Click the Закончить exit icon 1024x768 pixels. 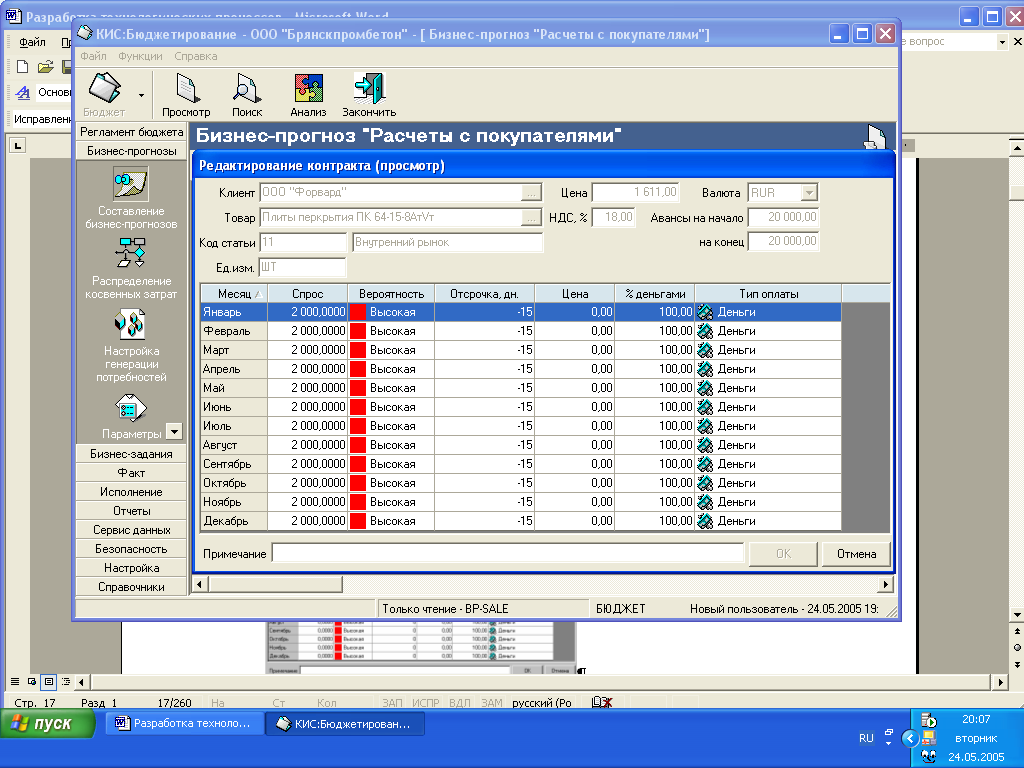click(x=369, y=91)
